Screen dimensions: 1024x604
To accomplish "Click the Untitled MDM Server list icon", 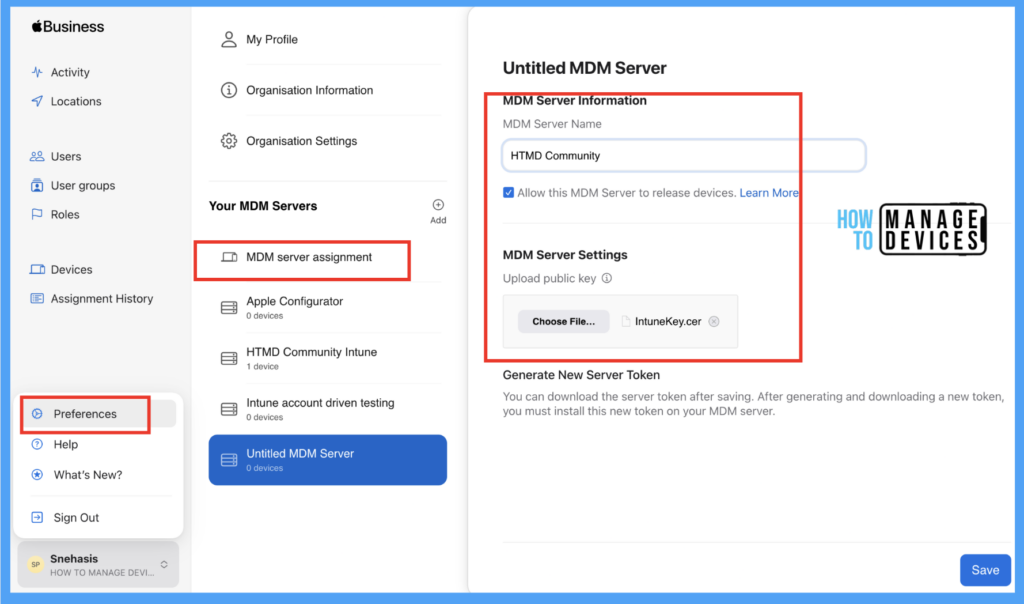I will point(229,460).
